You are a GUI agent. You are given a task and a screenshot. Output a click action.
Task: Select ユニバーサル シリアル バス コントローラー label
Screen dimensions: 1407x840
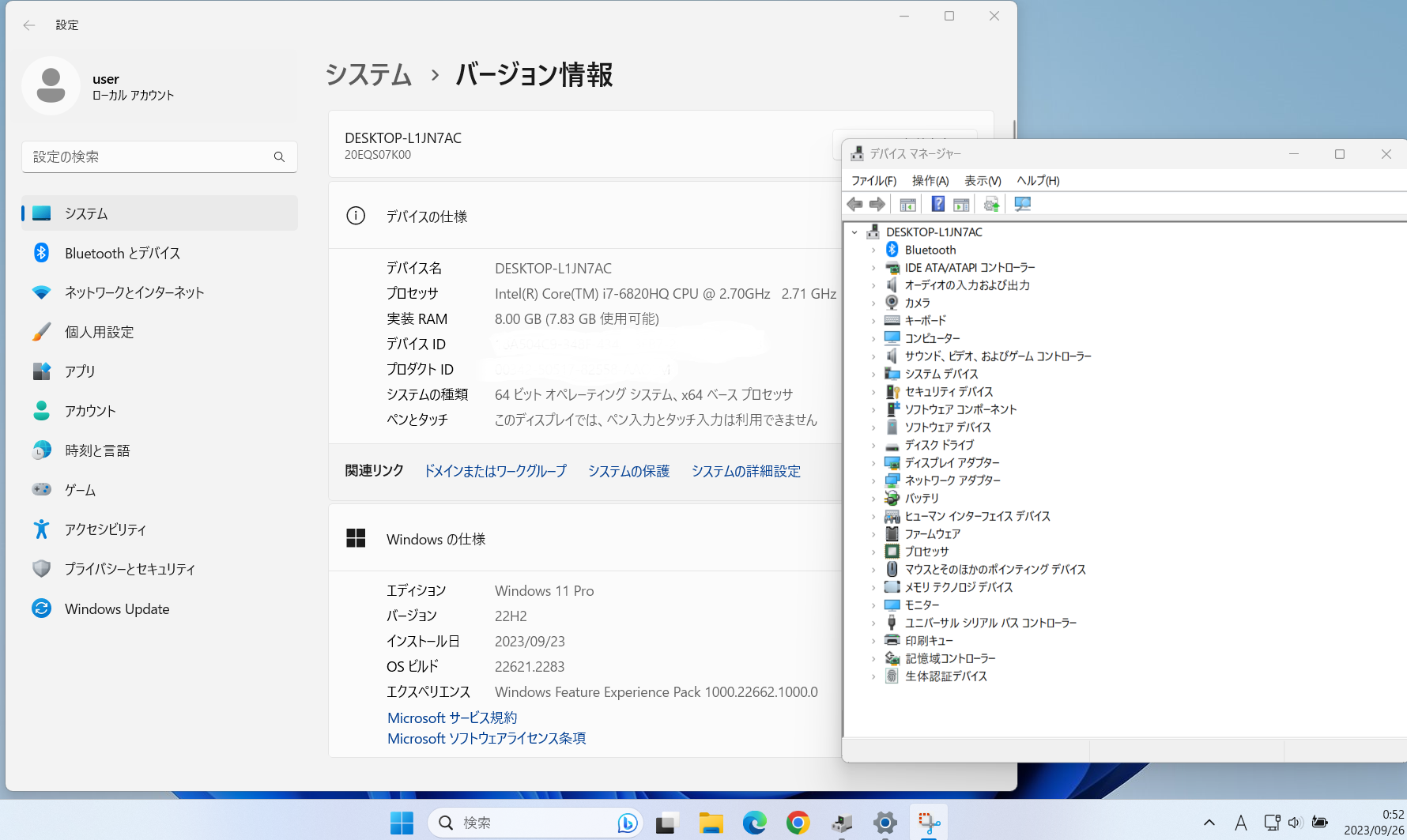tap(991, 623)
